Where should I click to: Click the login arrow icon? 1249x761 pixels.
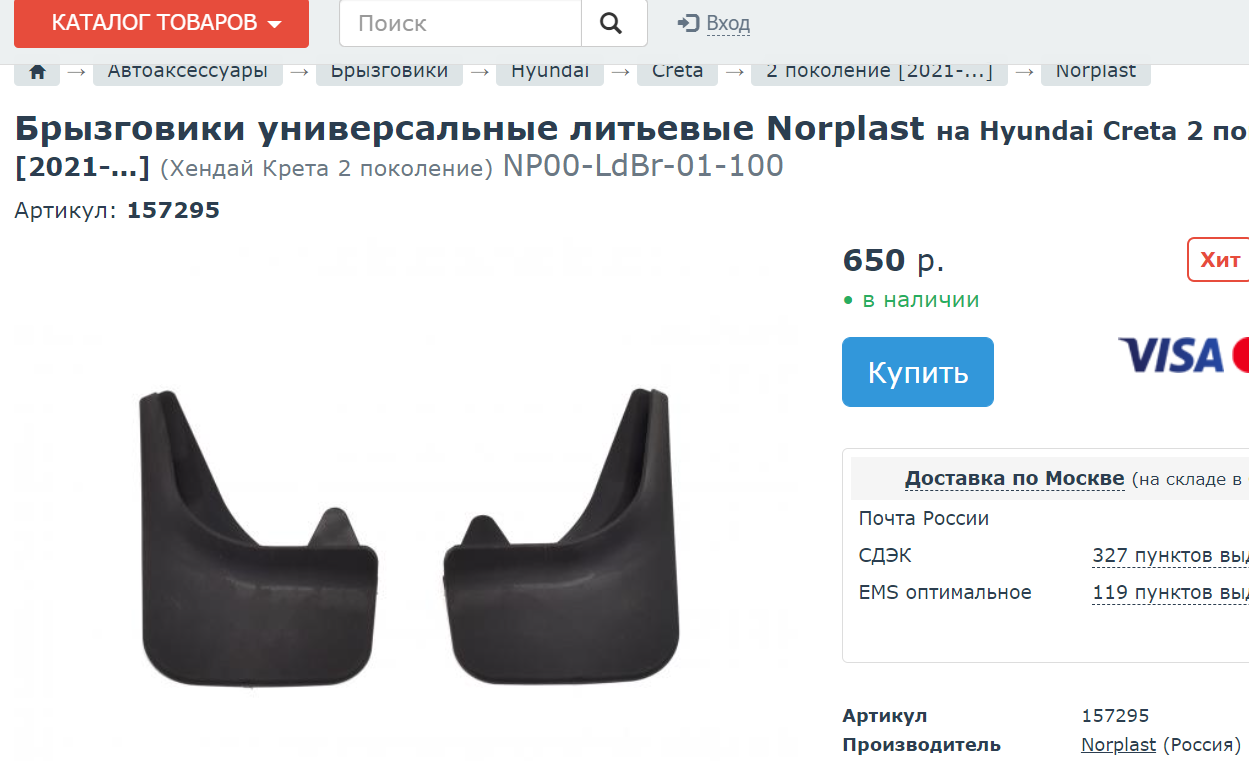click(688, 23)
